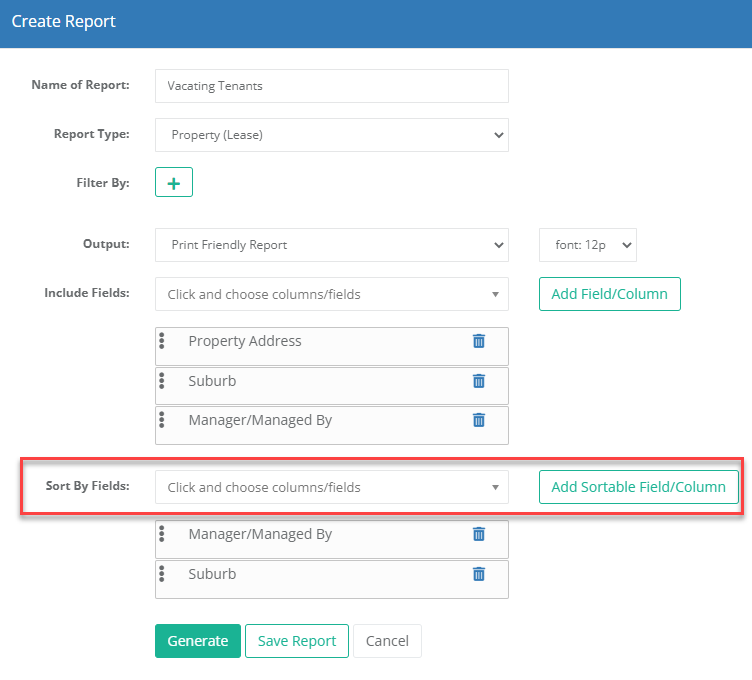
Task: Click into the Name of Report field
Action: coord(331,86)
